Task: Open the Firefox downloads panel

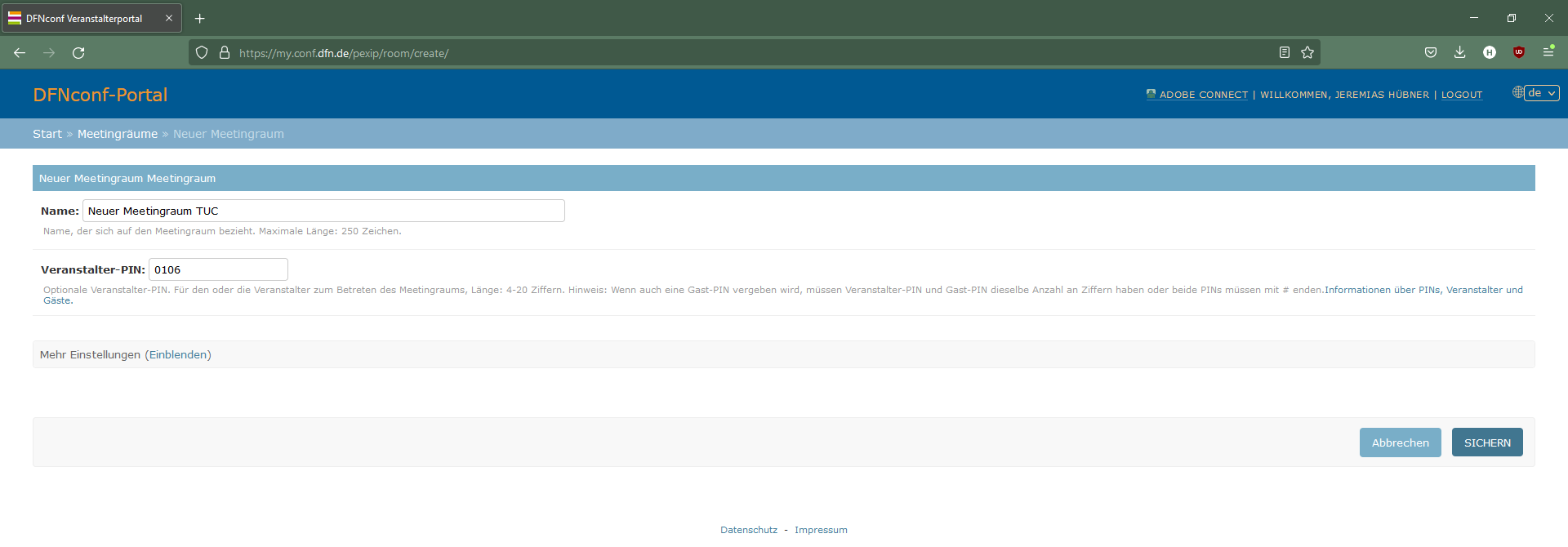Action: (1459, 53)
